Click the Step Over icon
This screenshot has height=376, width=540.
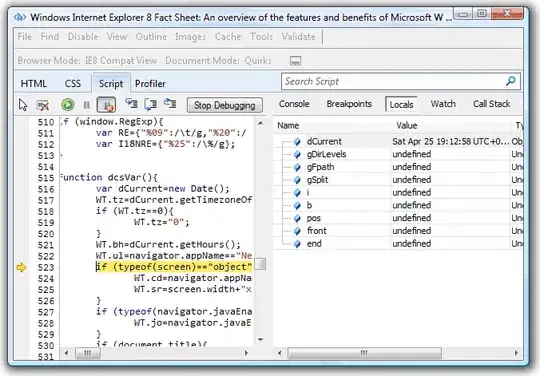click(x=151, y=104)
